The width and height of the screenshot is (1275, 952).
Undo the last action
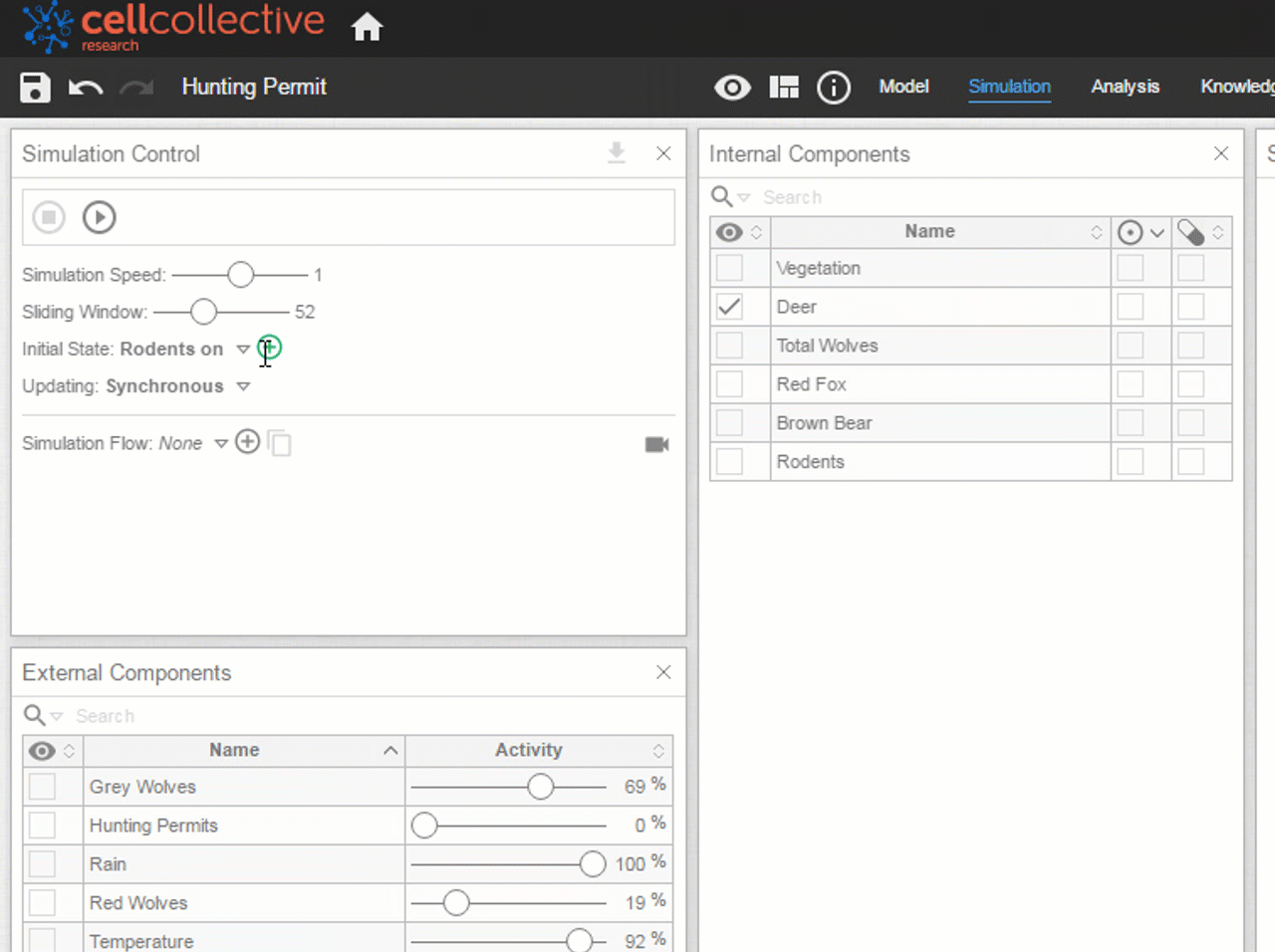pyautogui.click(x=86, y=88)
